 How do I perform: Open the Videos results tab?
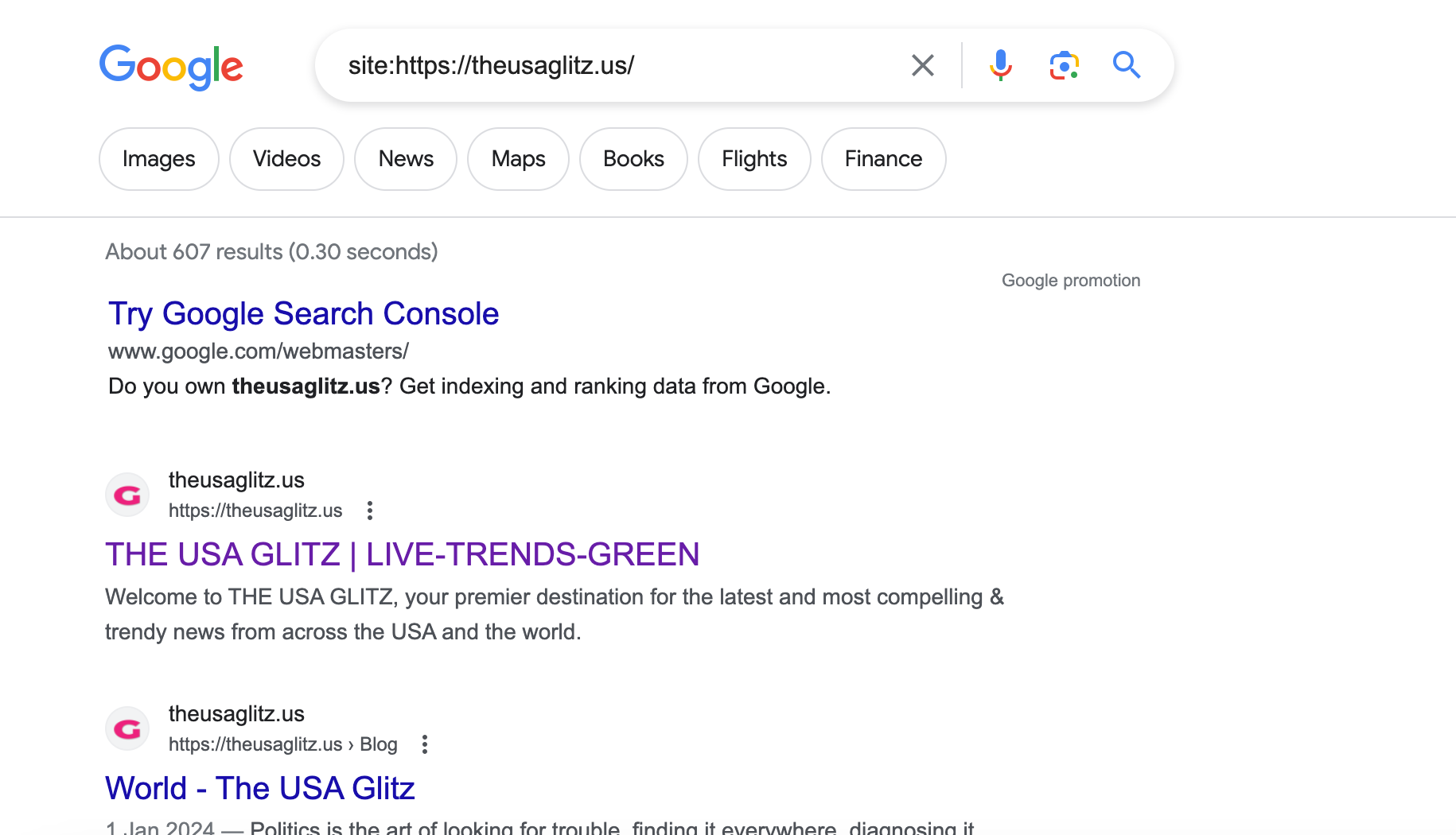(286, 158)
